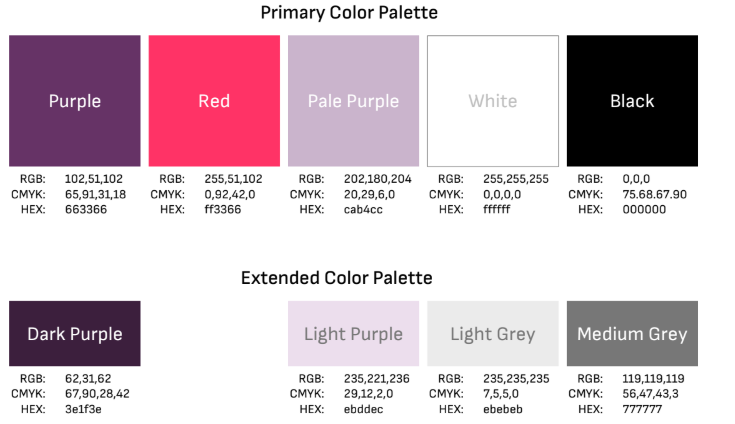
Task: Pick the Medium Grey swatch
Action: [x=632, y=334]
